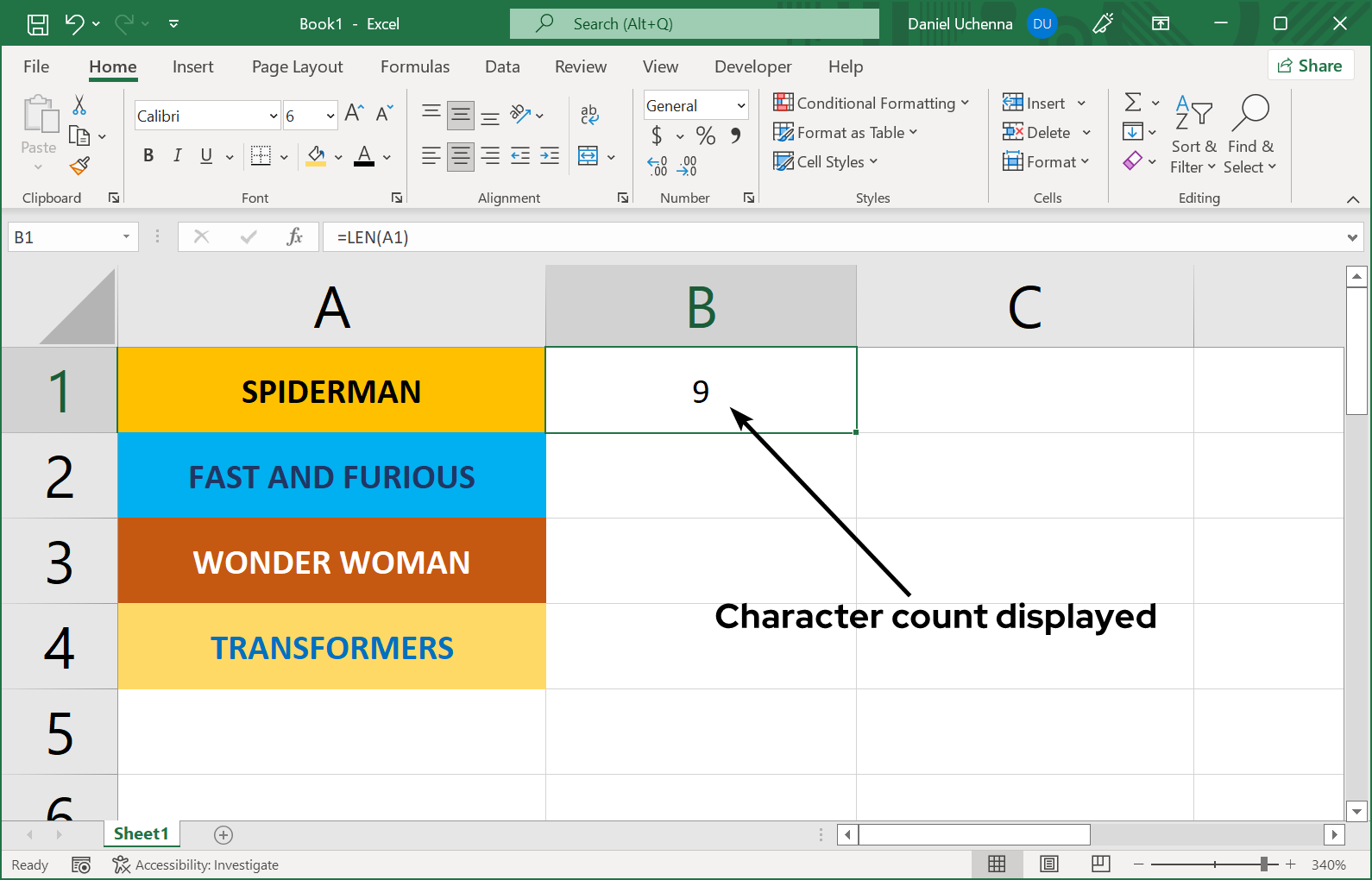This screenshot has width=1372, height=880.
Task: Click Decrease Decimal icon
Action: tap(687, 166)
